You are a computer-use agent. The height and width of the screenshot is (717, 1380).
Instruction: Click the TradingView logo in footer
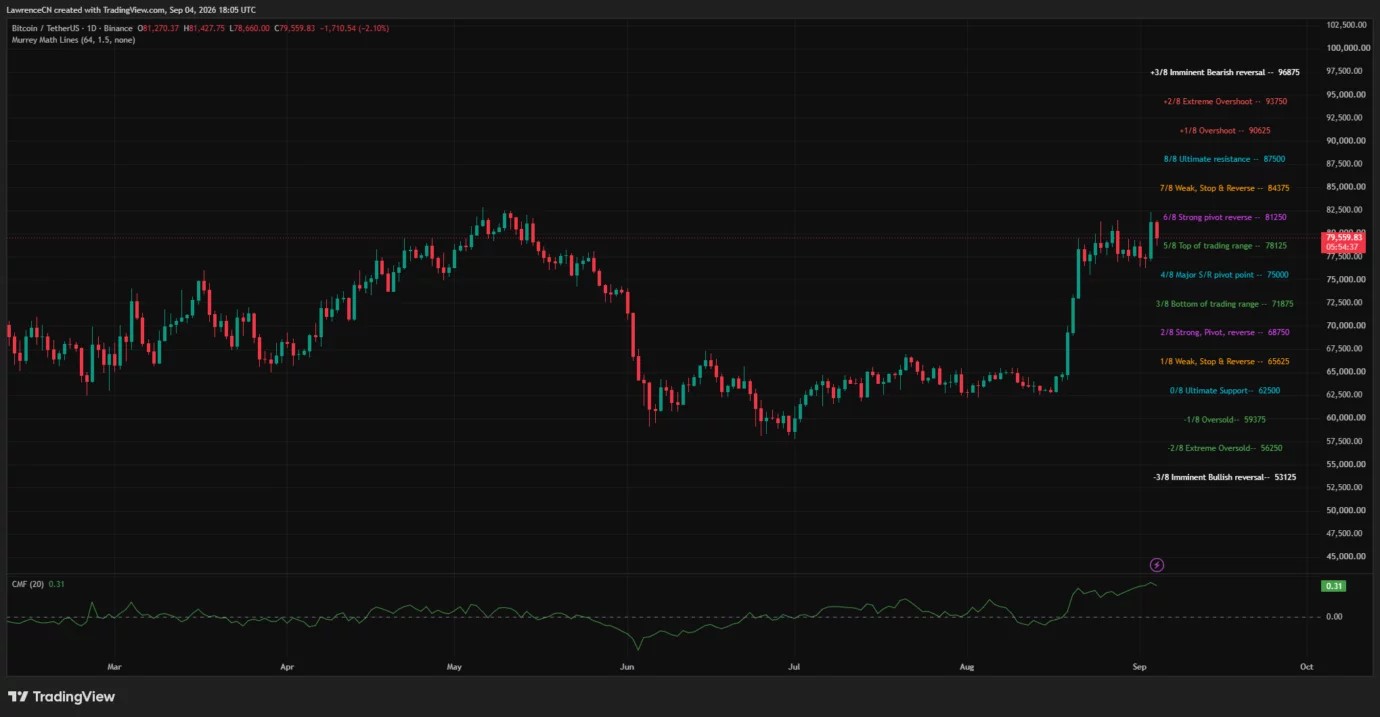click(x=62, y=697)
